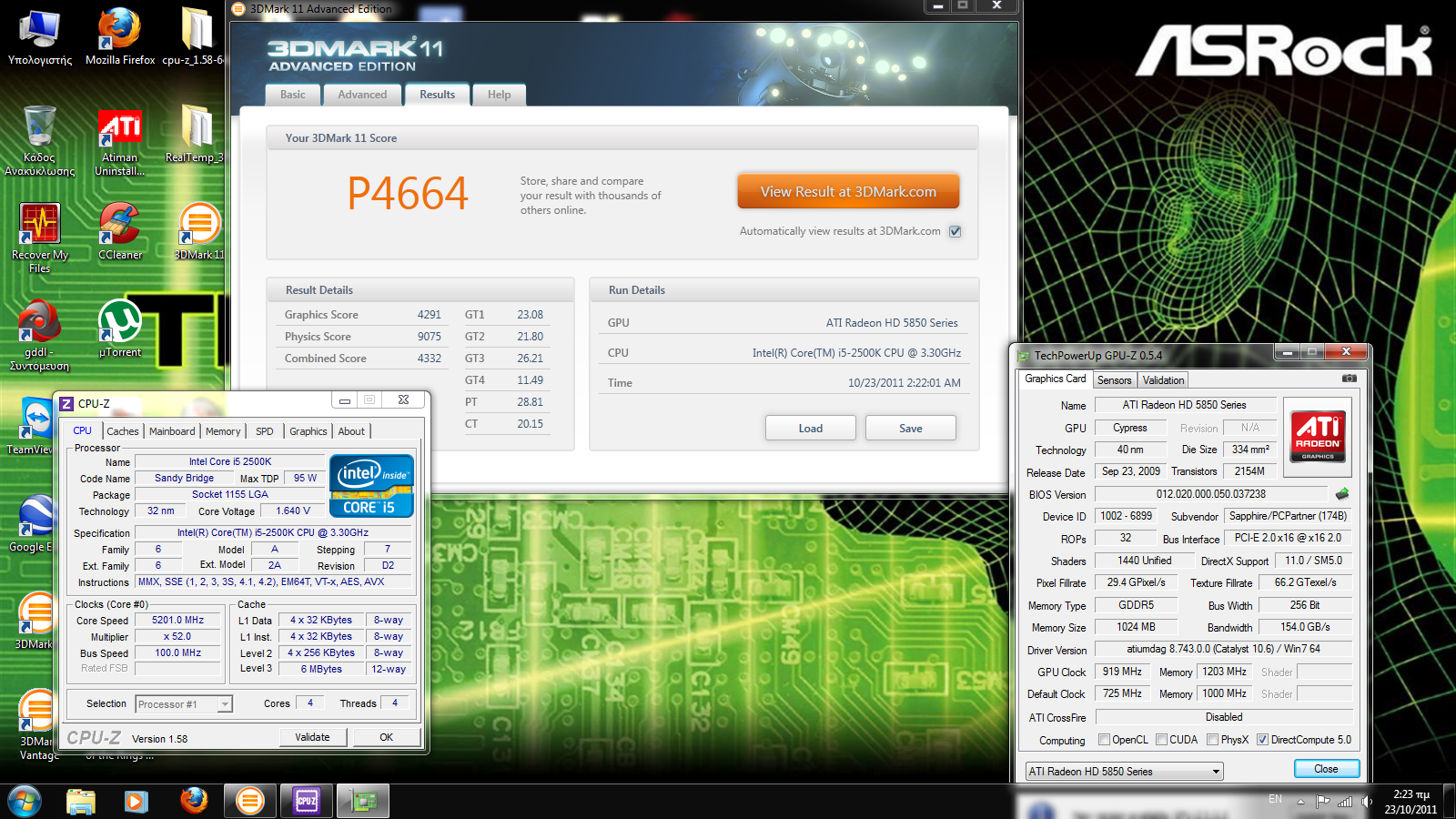The width and height of the screenshot is (1456, 819).
Task: Click the ATI Radeon logo in GPU-Z
Action: (x=1317, y=436)
